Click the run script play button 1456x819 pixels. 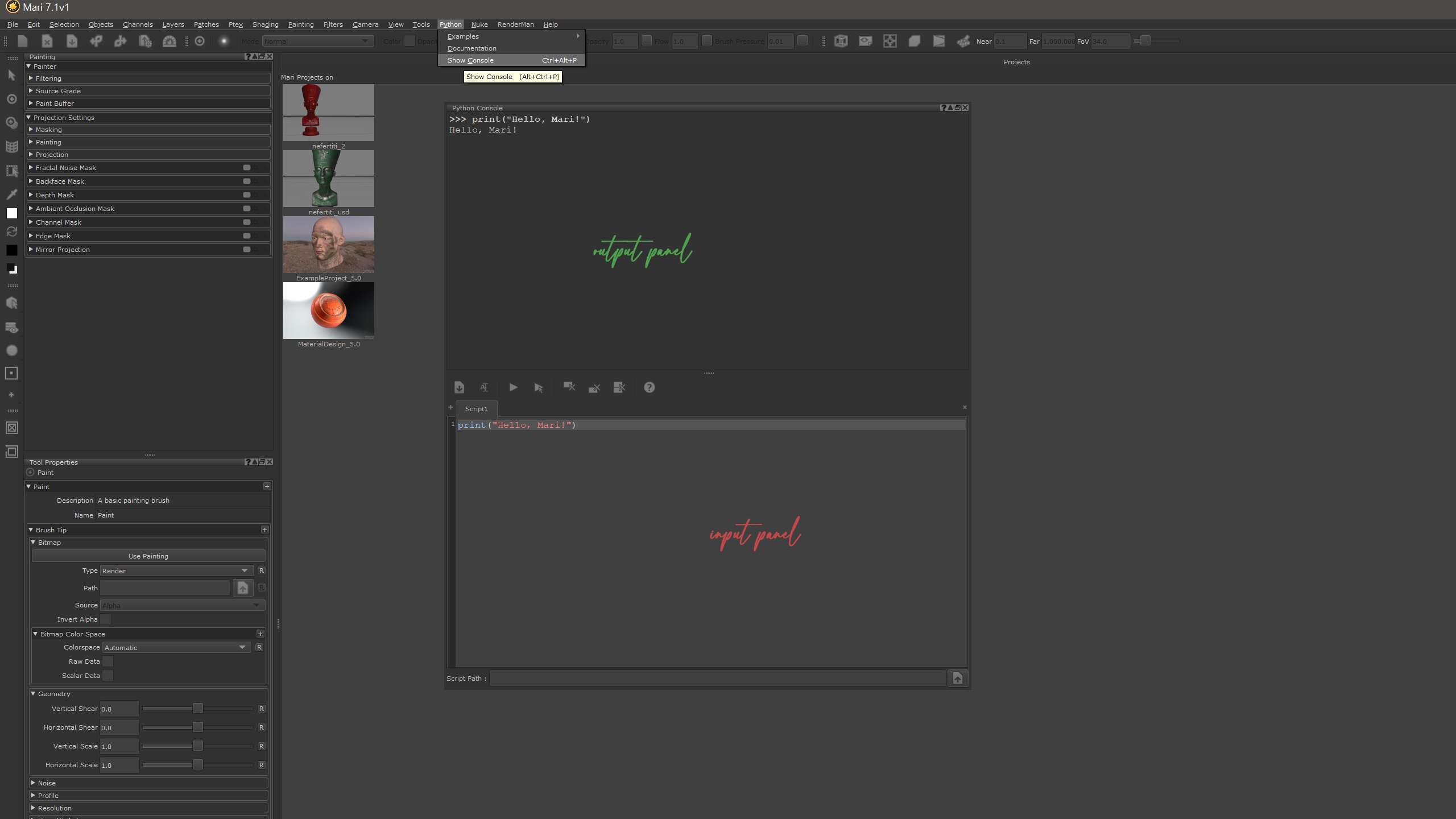(513, 387)
